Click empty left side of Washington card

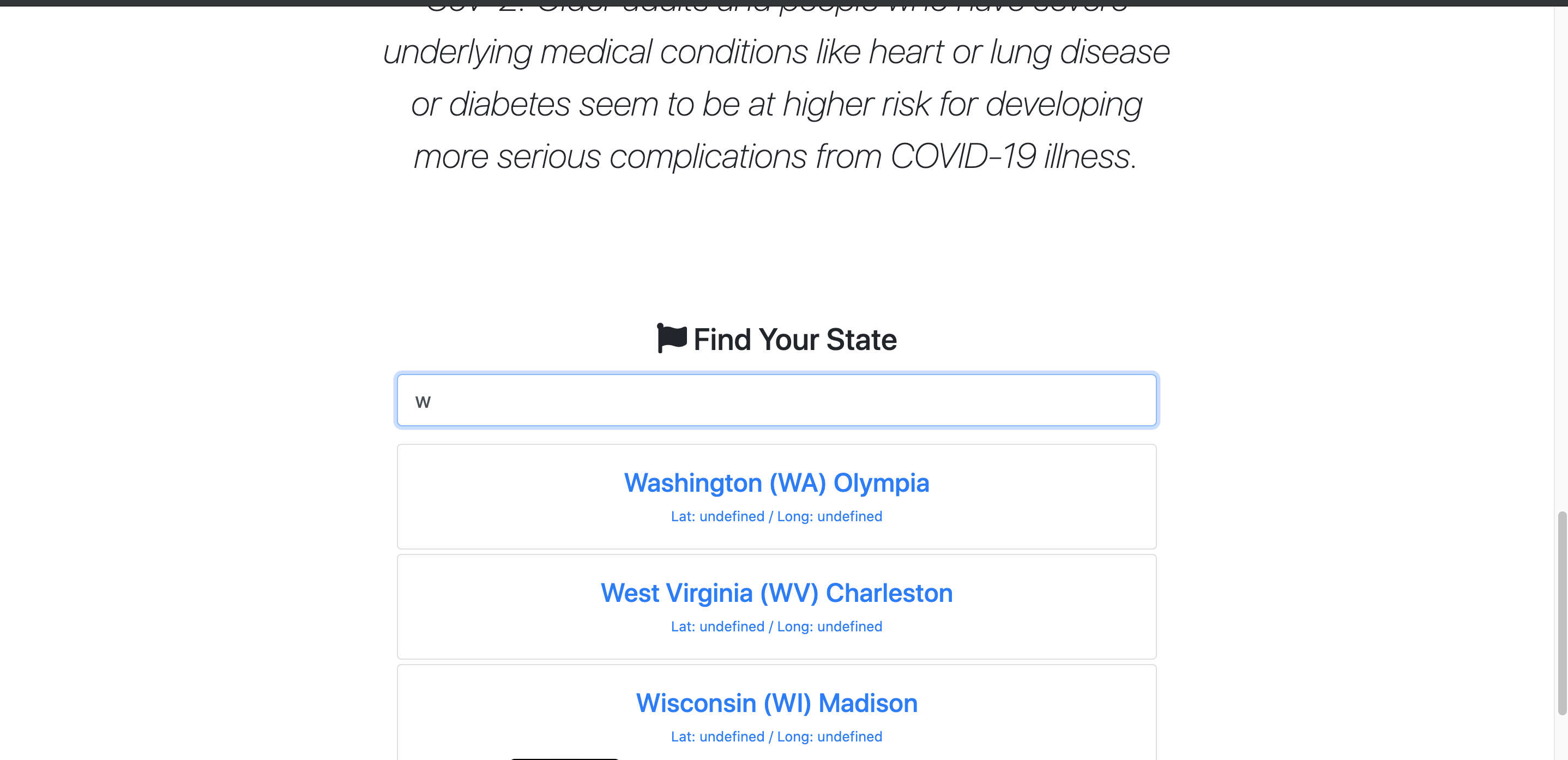tap(487, 497)
